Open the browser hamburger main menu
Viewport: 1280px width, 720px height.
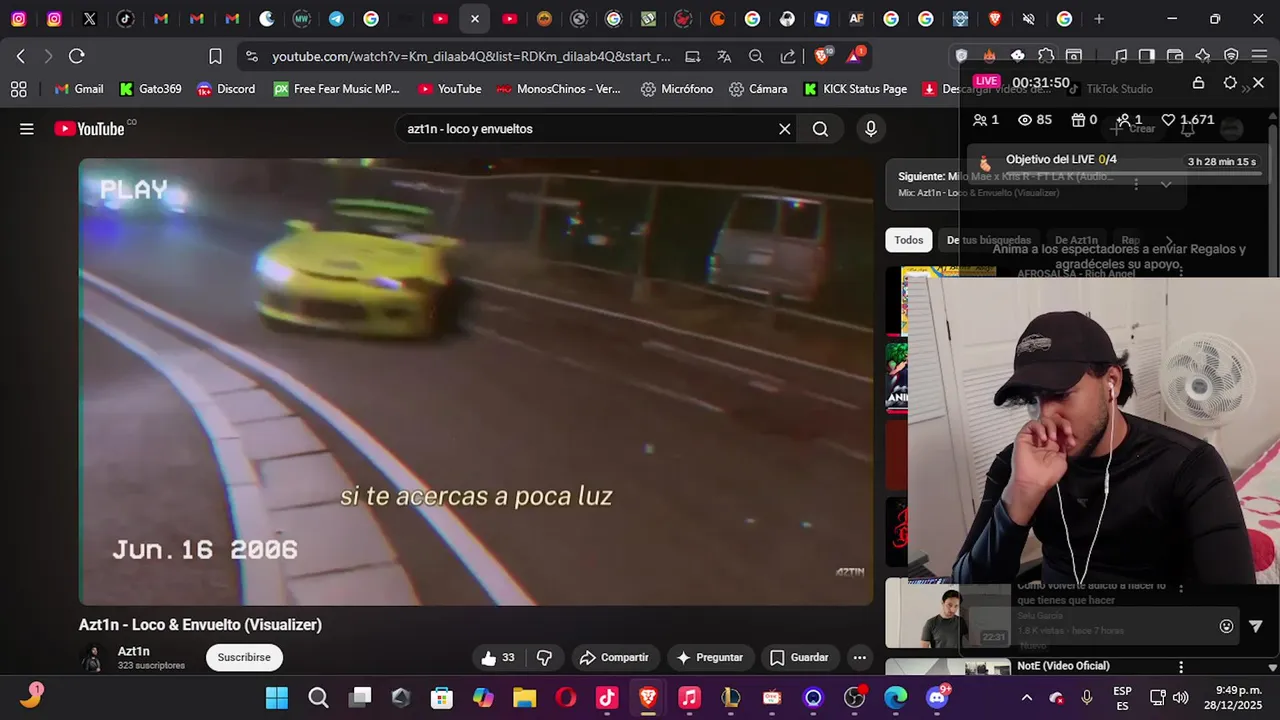pos(1258,56)
